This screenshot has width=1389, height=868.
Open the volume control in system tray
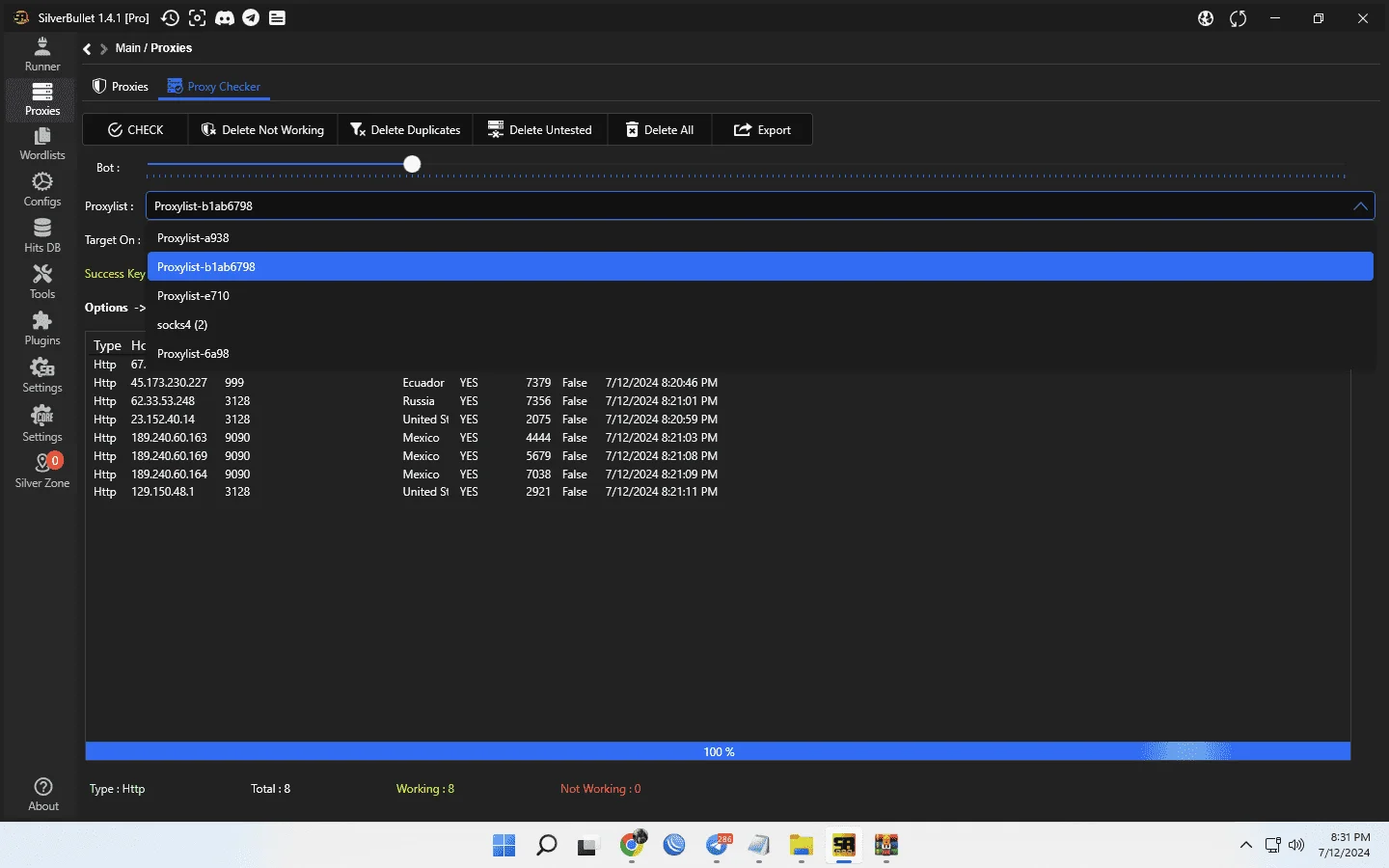1296,845
